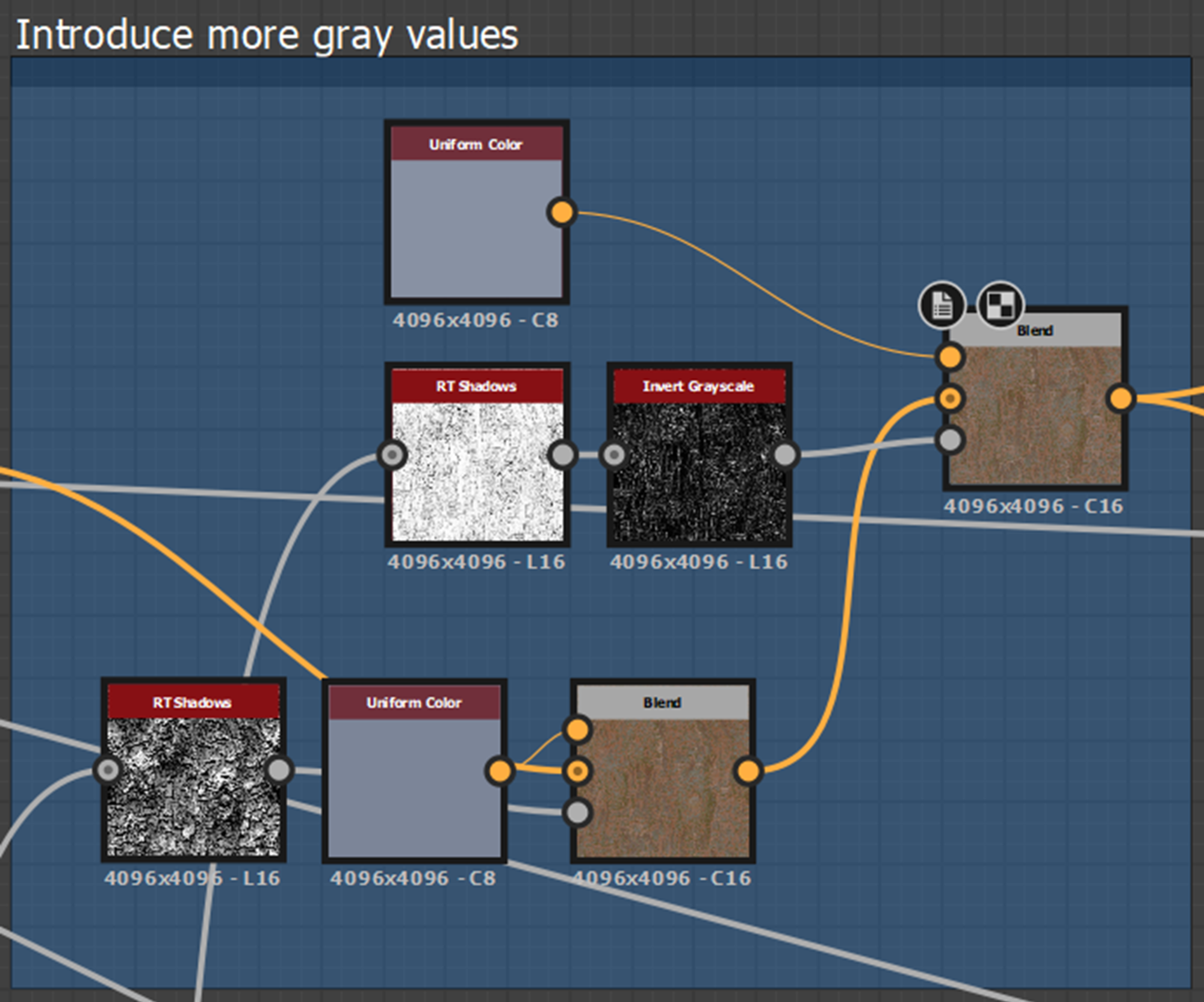The height and width of the screenshot is (1002, 1204).
Task: Click the dark blue frame header bar
Action: click(601, 72)
